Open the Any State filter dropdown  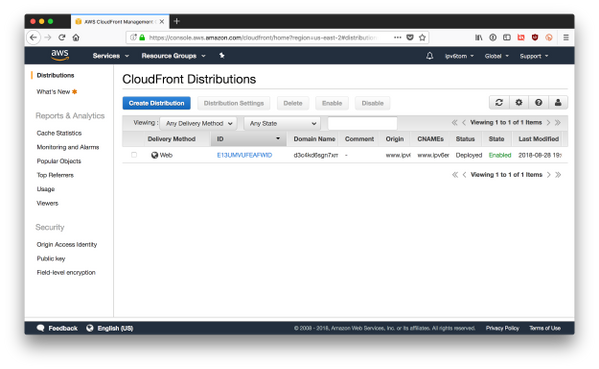(282, 123)
